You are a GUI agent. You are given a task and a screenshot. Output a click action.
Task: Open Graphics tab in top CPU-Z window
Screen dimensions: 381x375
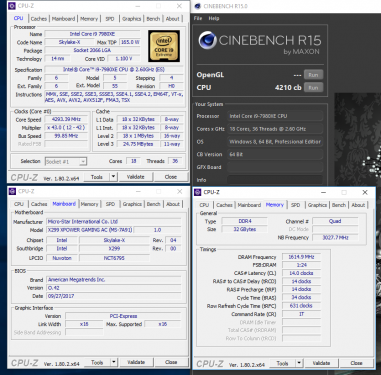tap(131, 19)
